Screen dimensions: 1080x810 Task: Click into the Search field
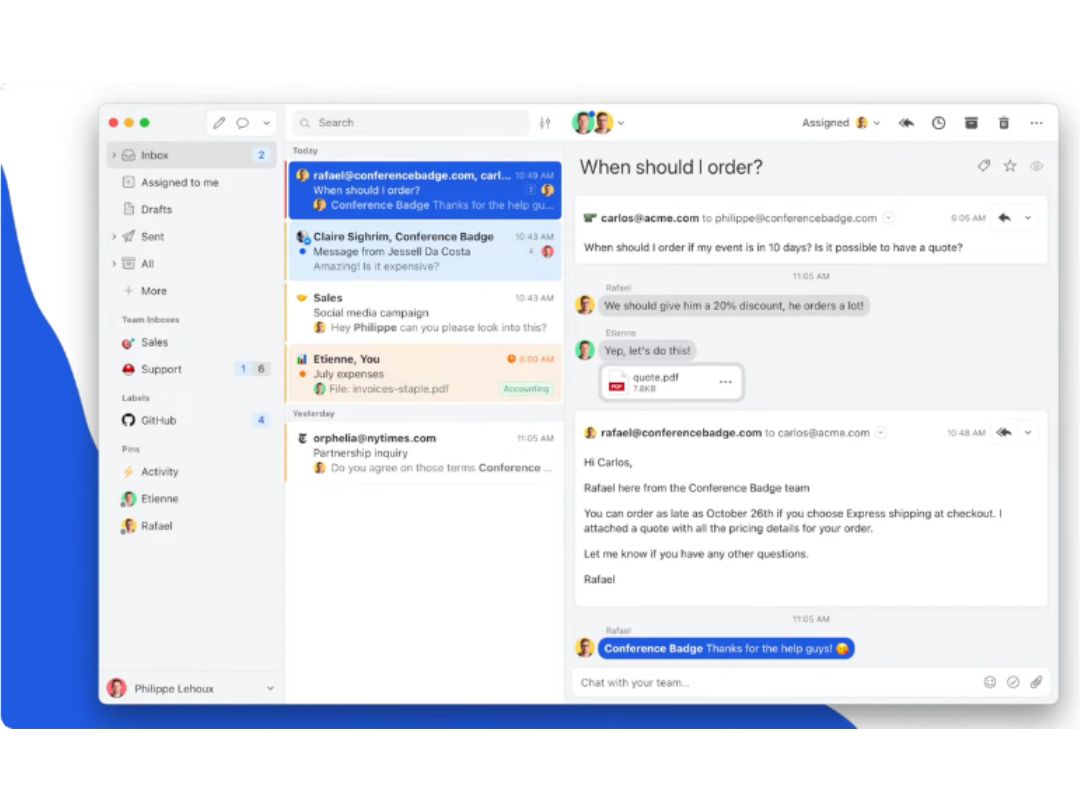click(x=412, y=123)
